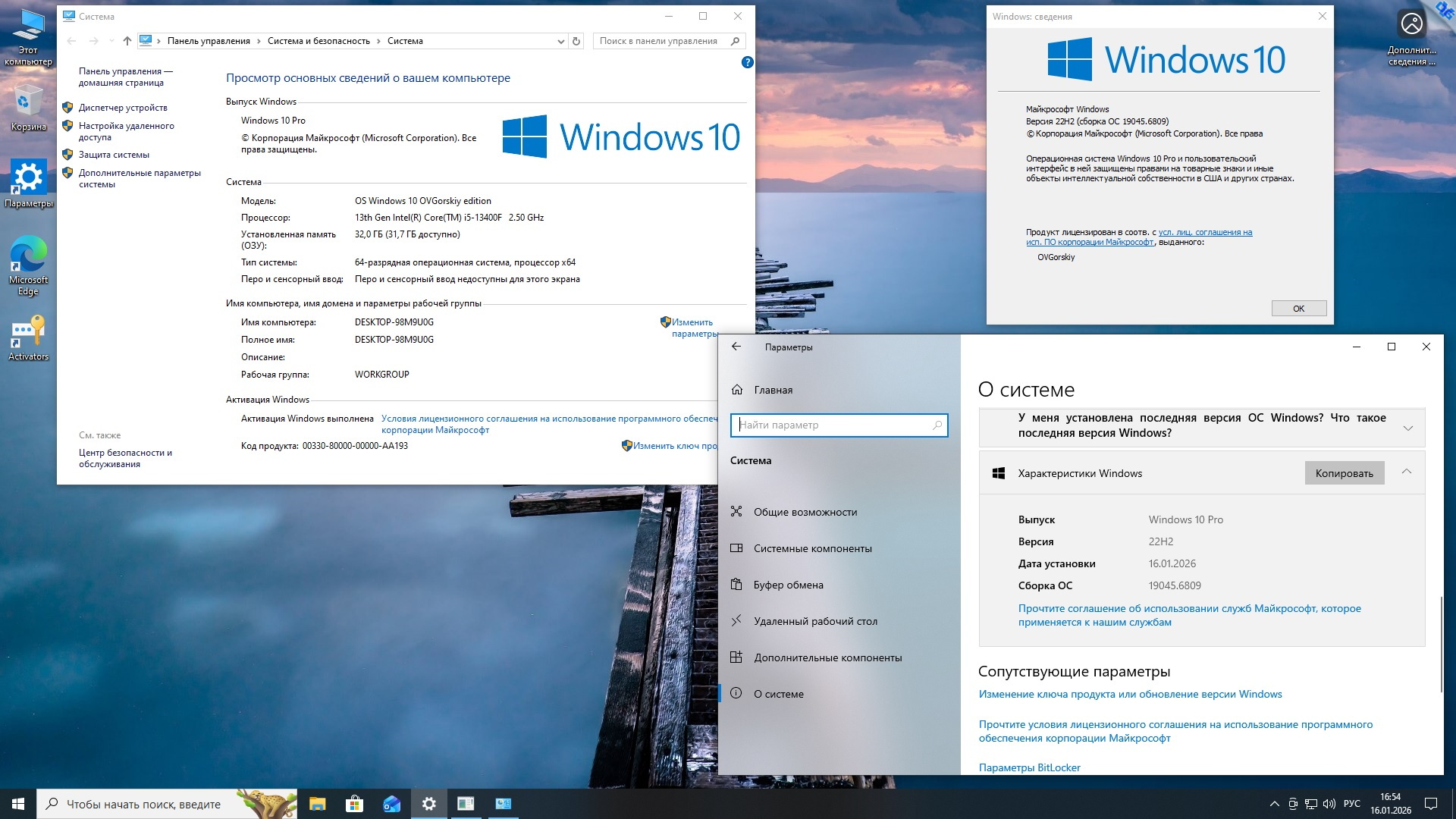
Task: Go up one level in the Control Panel
Action: (x=127, y=41)
